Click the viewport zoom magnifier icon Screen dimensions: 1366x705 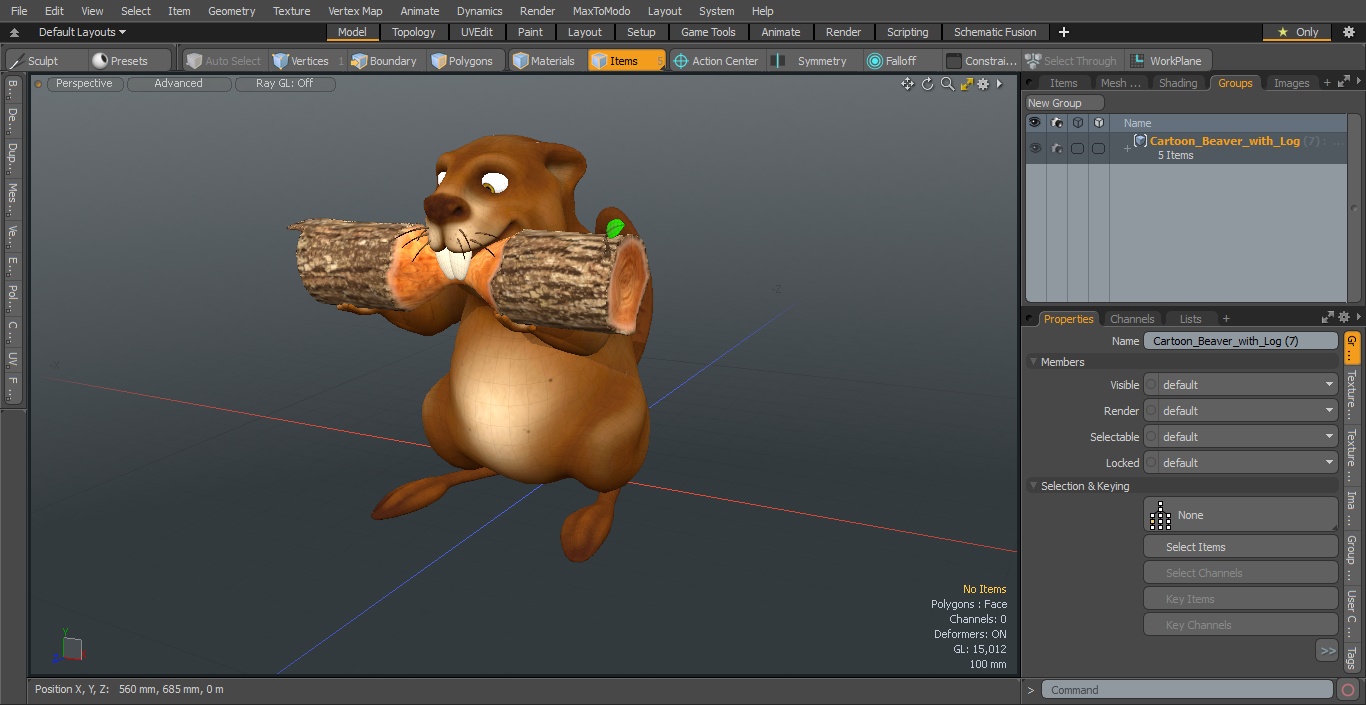[x=946, y=84]
